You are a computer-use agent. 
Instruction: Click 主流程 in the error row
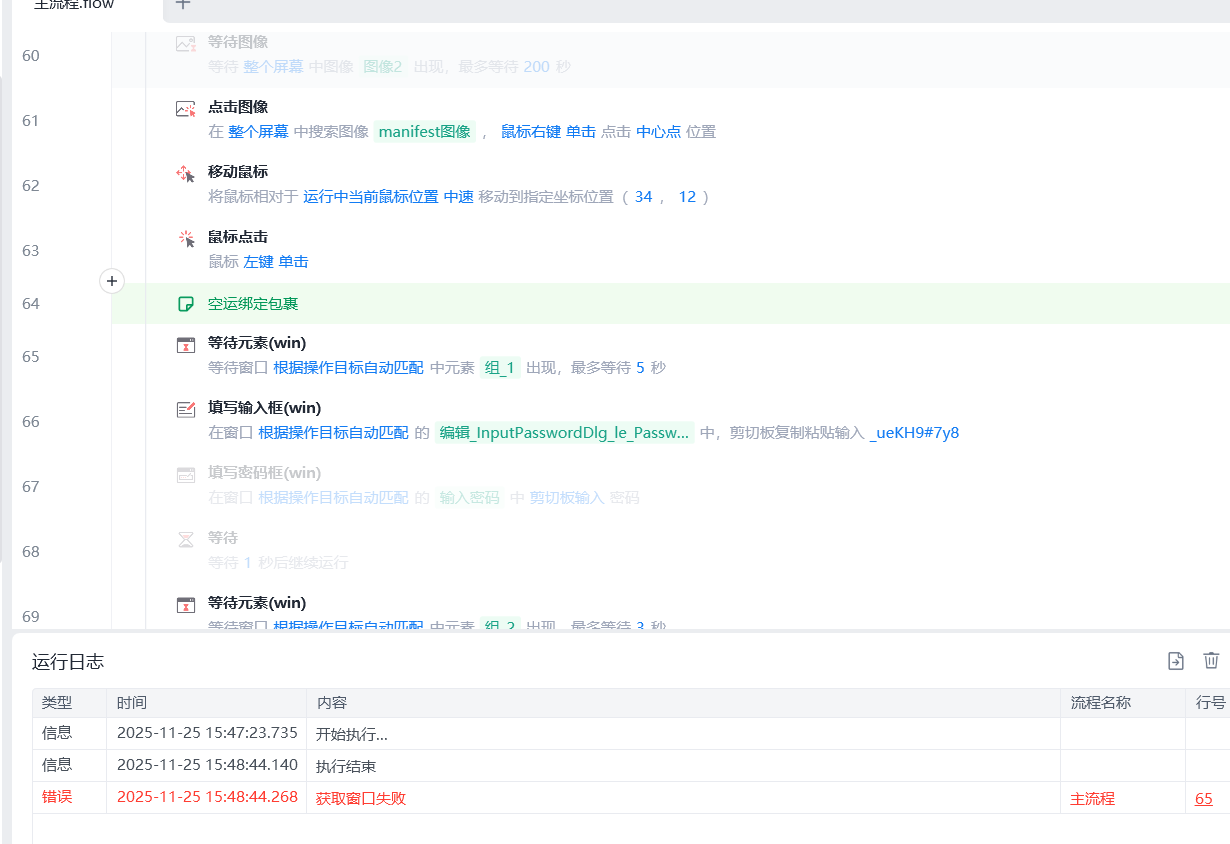[1093, 798]
